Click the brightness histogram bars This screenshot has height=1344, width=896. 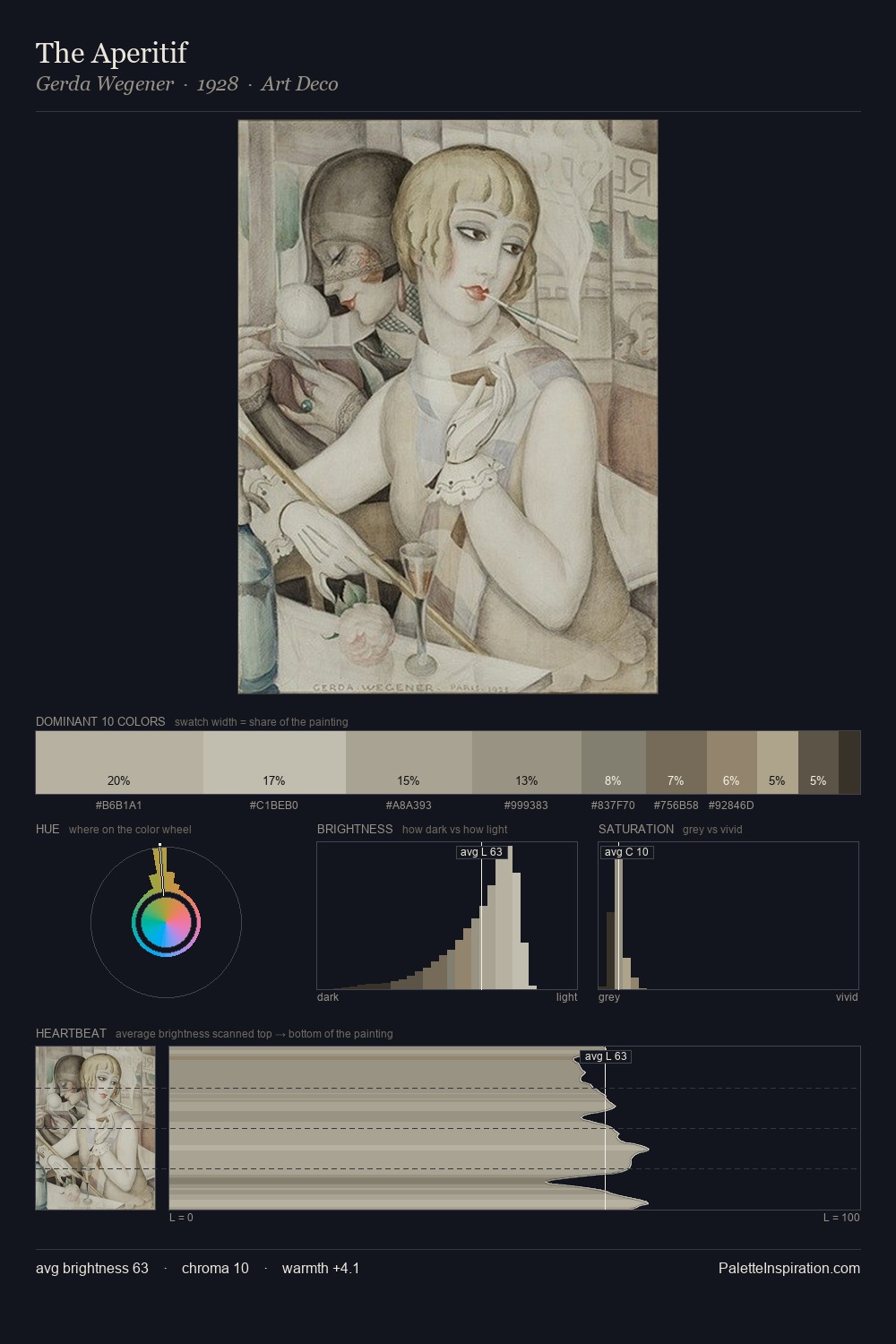coord(447,916)
